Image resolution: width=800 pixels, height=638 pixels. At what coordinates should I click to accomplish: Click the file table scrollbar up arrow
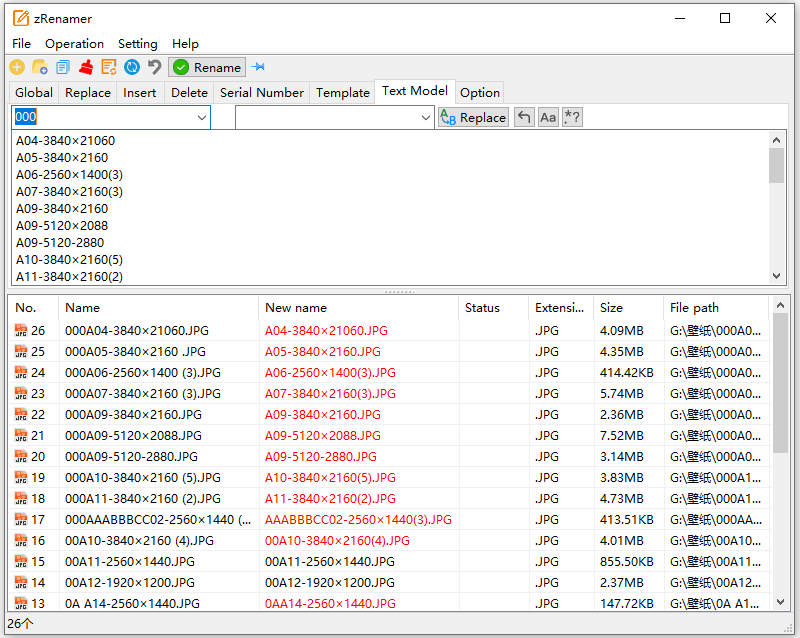(x=780, y=305)
